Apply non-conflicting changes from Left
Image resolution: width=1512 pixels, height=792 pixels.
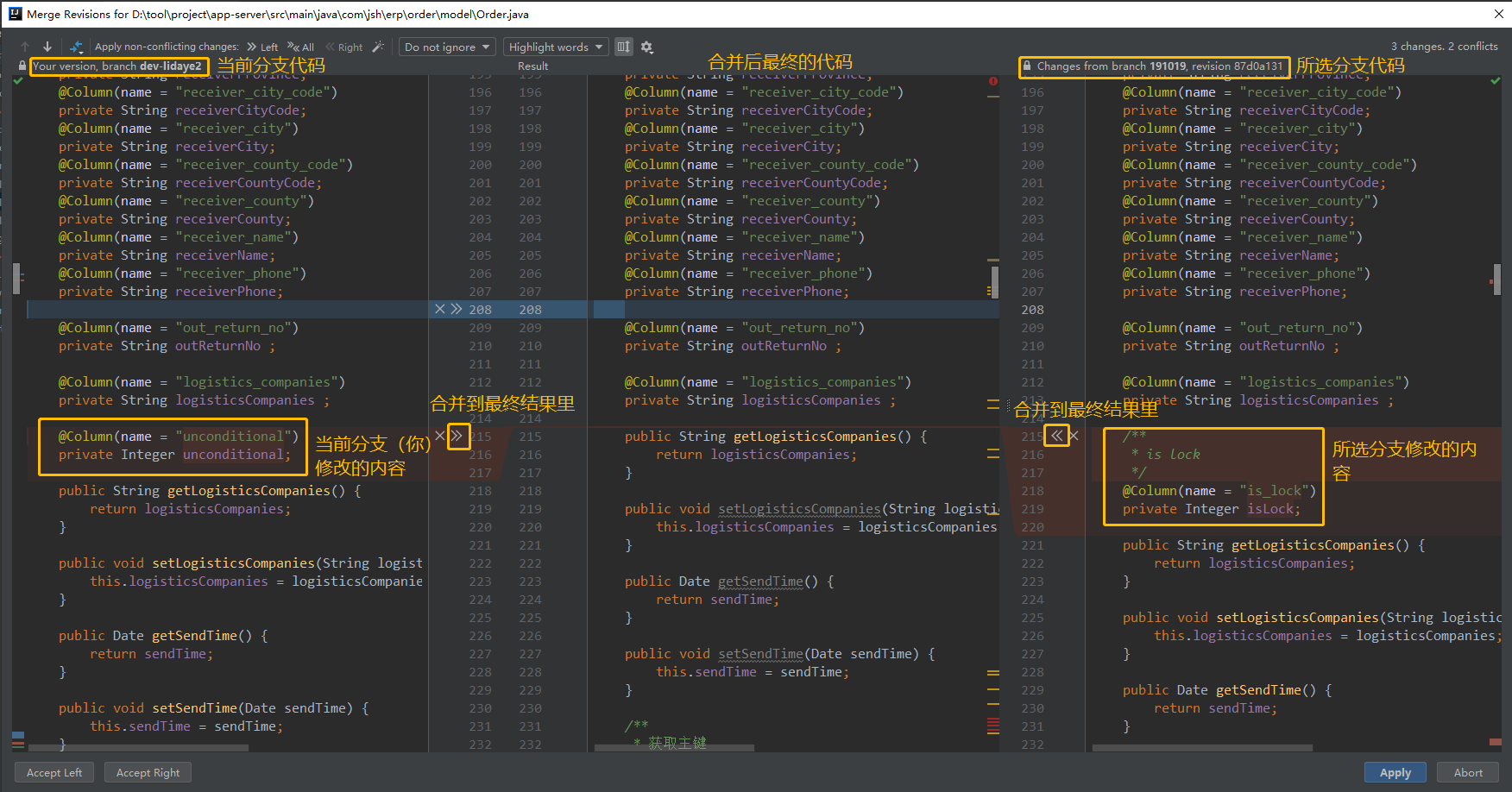(x=262, y=47)
